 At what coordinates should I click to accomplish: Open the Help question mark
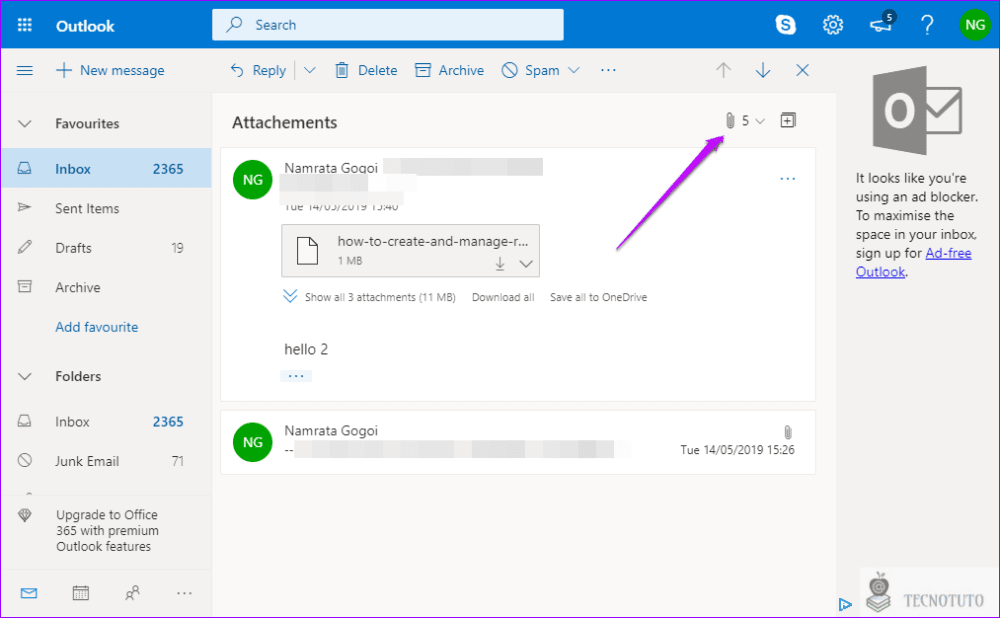pos(927,25)
